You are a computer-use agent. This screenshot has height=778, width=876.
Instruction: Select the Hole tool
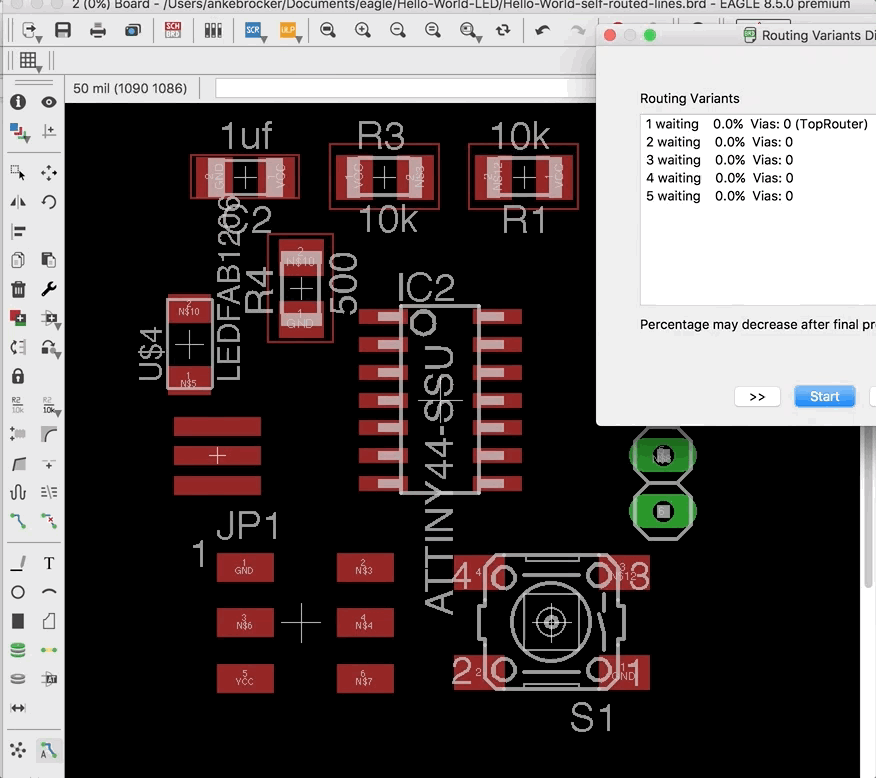pos(18,679)
